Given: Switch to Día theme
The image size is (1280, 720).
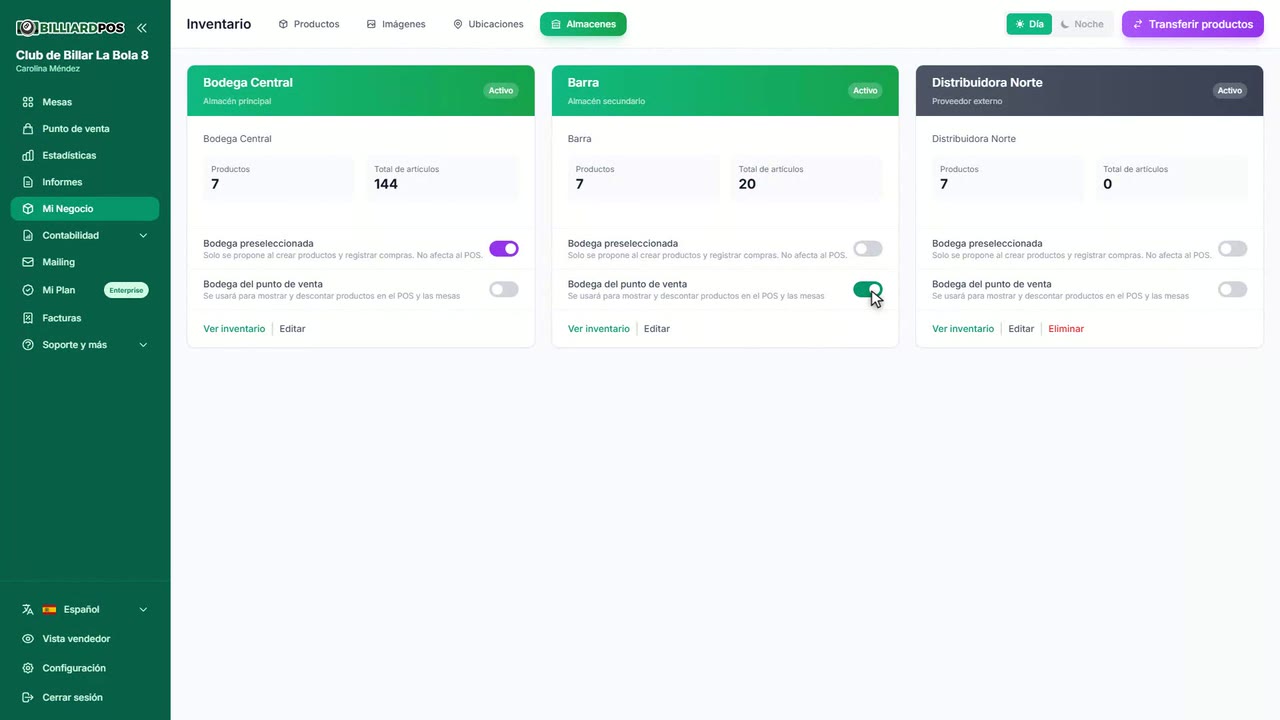Looking at the screenshot, I should pyautogui.click(x=1029, y=24).
